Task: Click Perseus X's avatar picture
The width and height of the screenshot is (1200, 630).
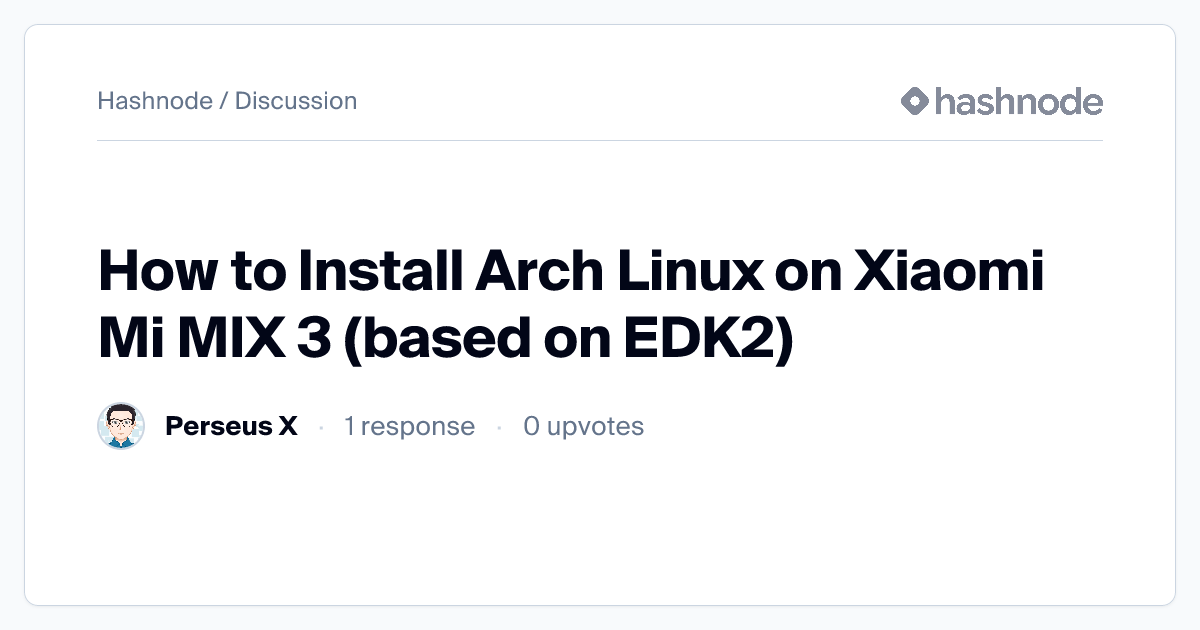Action: [121, 427]
